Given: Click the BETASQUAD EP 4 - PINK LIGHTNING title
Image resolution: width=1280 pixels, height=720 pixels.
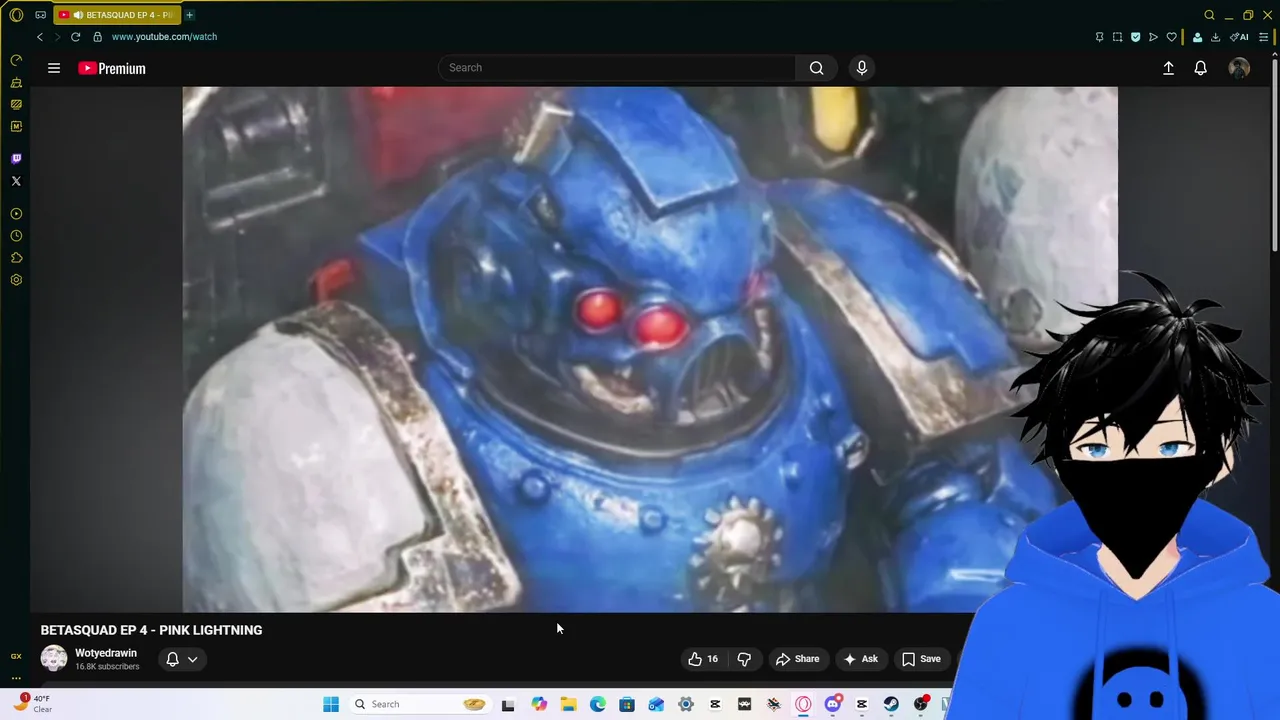Looking at the screenshot, I should coord(151,630).
